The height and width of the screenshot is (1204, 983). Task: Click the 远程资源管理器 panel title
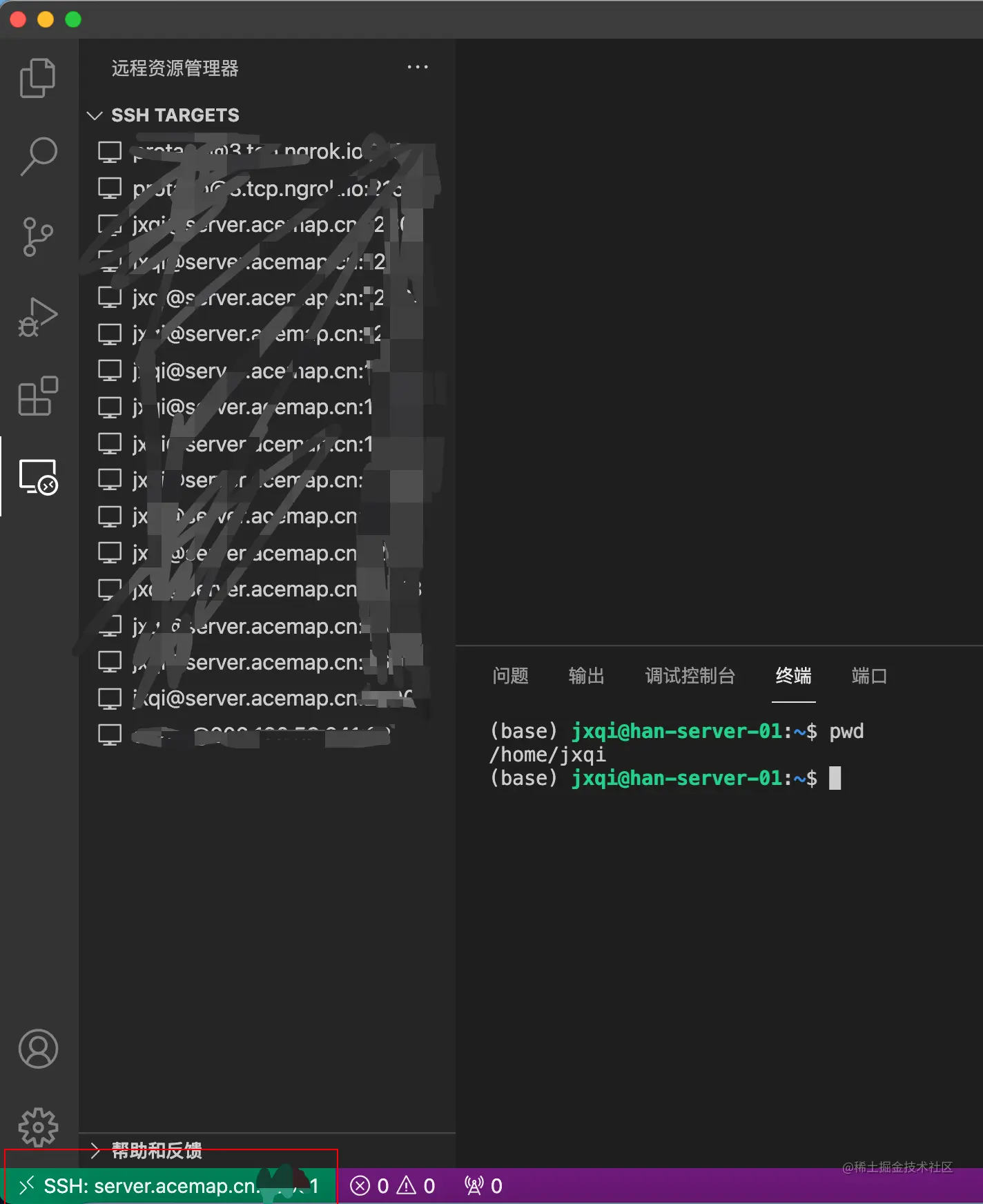coord(175,68)
